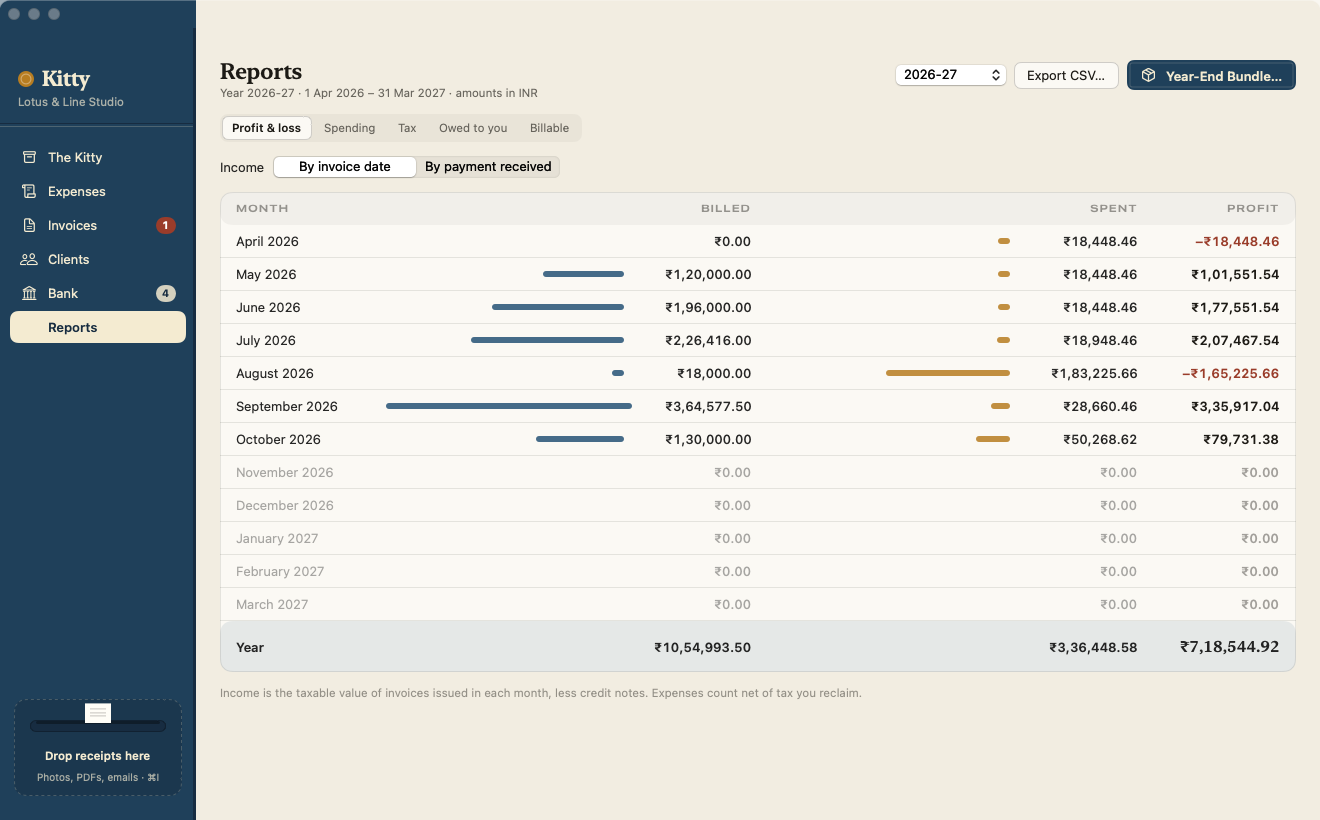Click the Year billed total ₹10,54,993.50
The width and height of the screenshot is (1320, 820).
(702, 647)
